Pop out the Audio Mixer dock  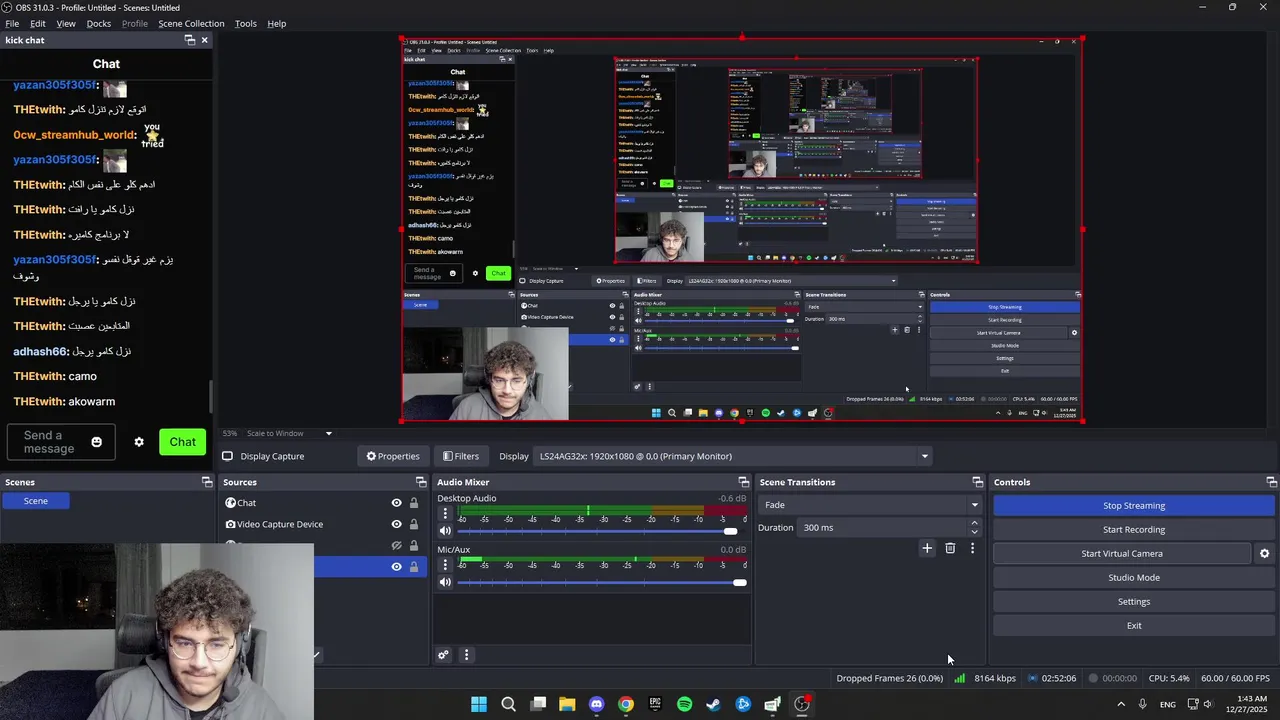click(743, 482)
